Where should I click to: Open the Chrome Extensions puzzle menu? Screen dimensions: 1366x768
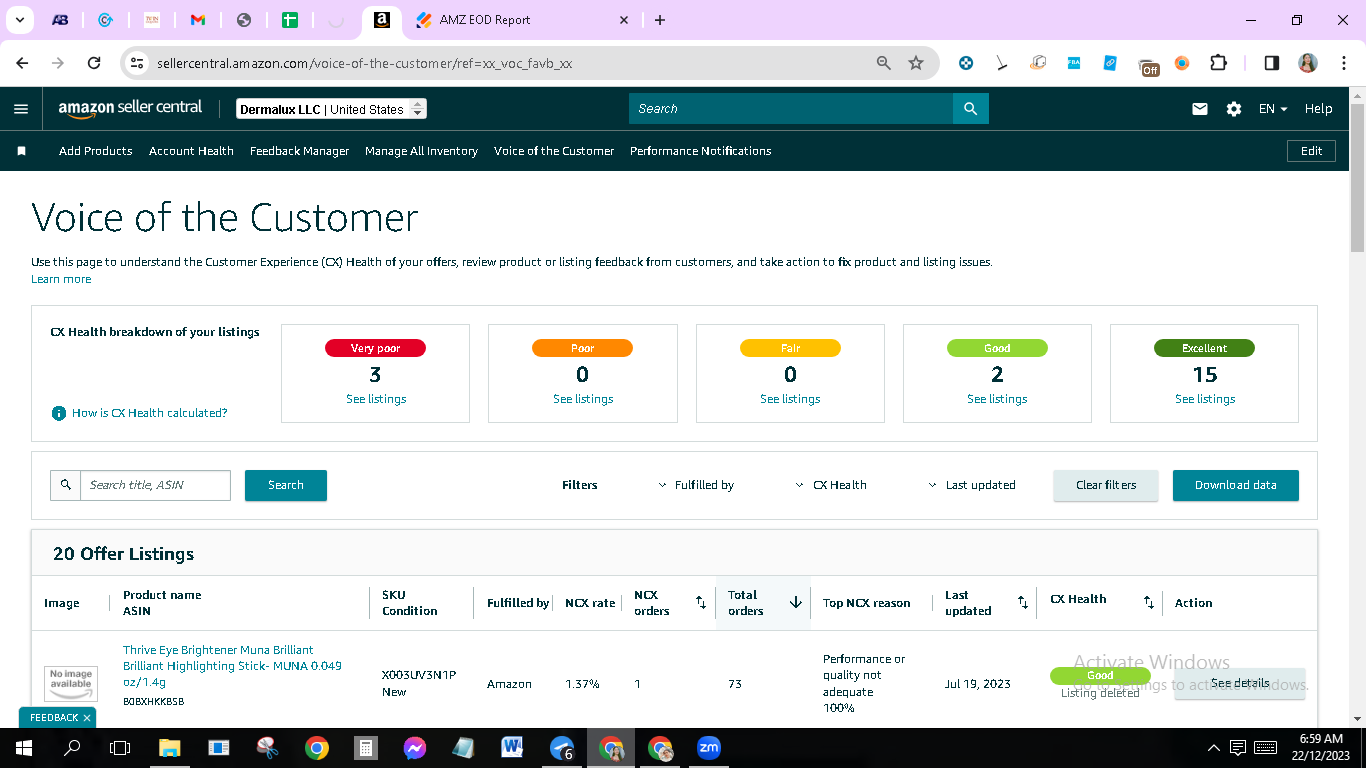pos(1218,63)
